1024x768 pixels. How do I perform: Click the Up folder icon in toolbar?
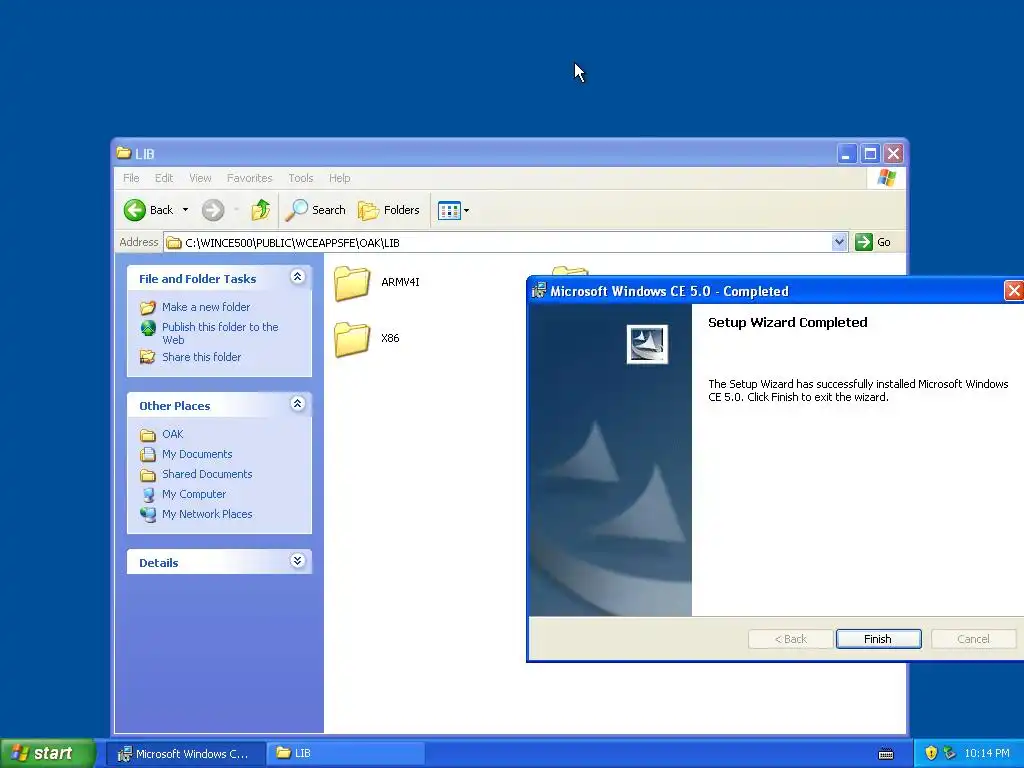click(x=261, y=210)
